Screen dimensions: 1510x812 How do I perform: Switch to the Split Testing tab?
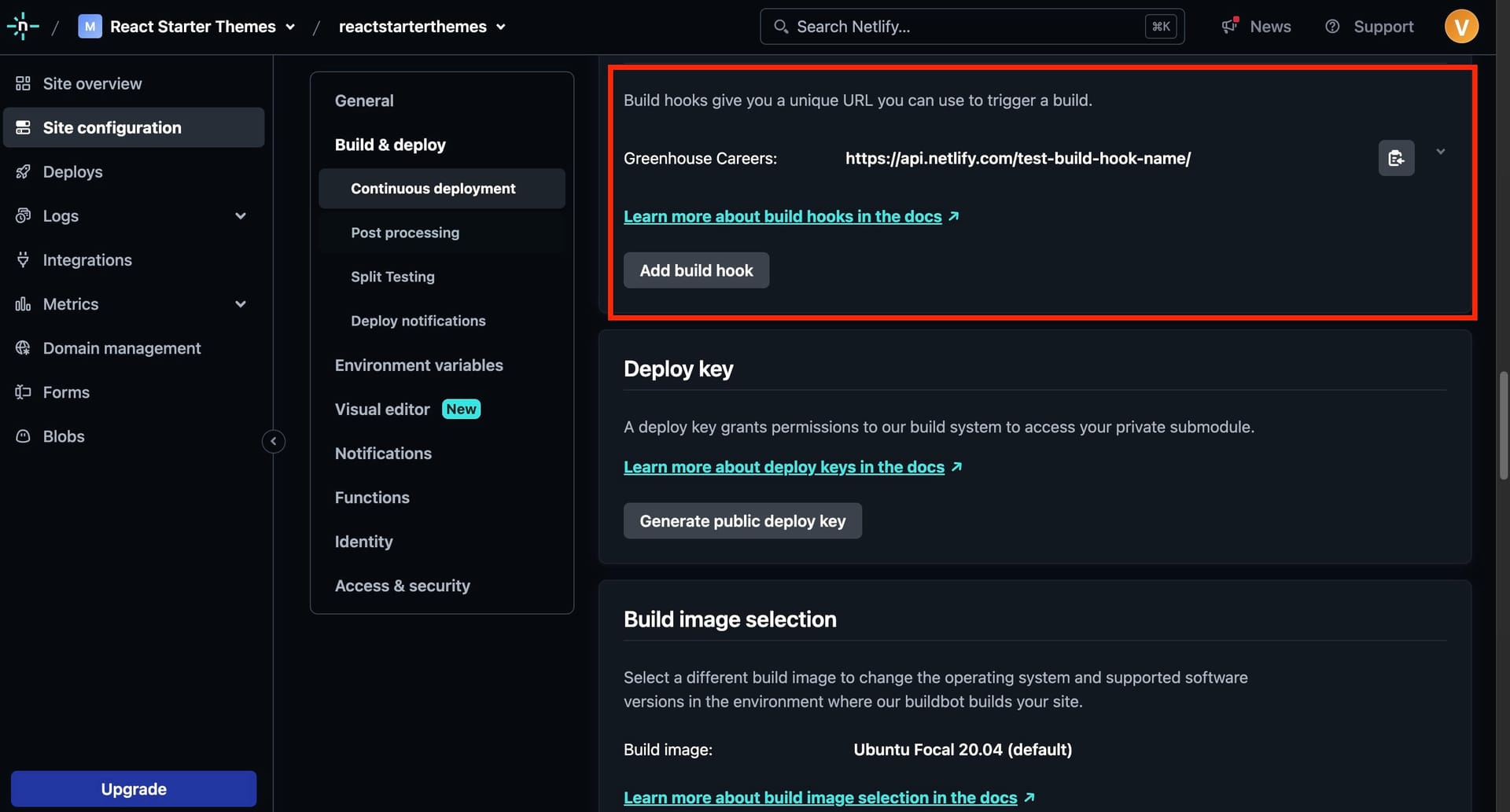click(392, 277)
